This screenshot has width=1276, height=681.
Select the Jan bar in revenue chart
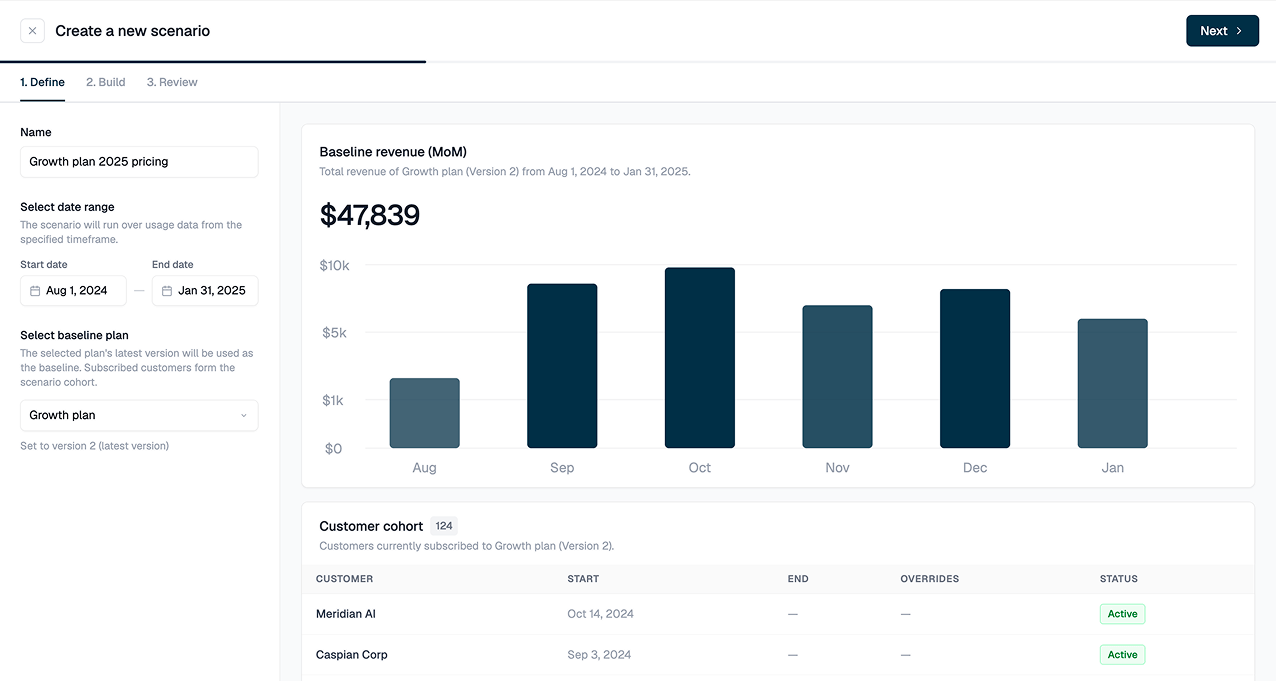(x=1113, y=384)
